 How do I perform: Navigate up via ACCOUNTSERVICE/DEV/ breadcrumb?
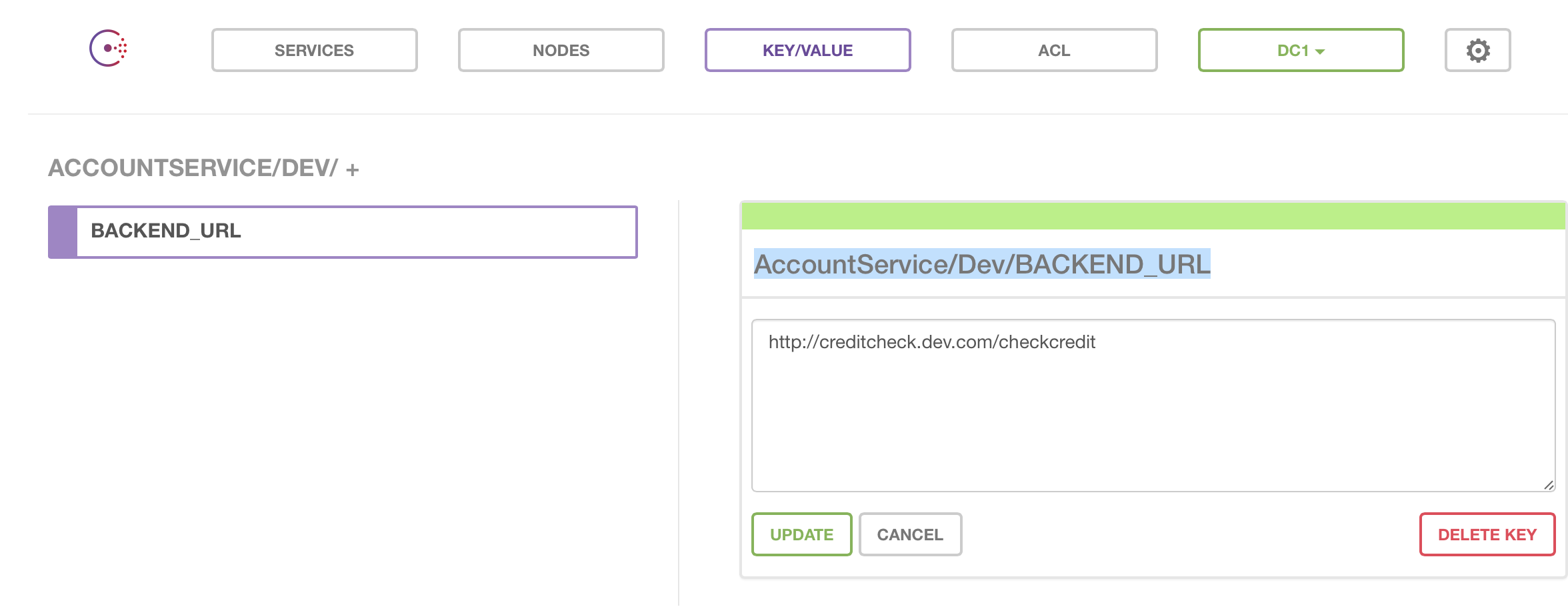tap(193, 168)
